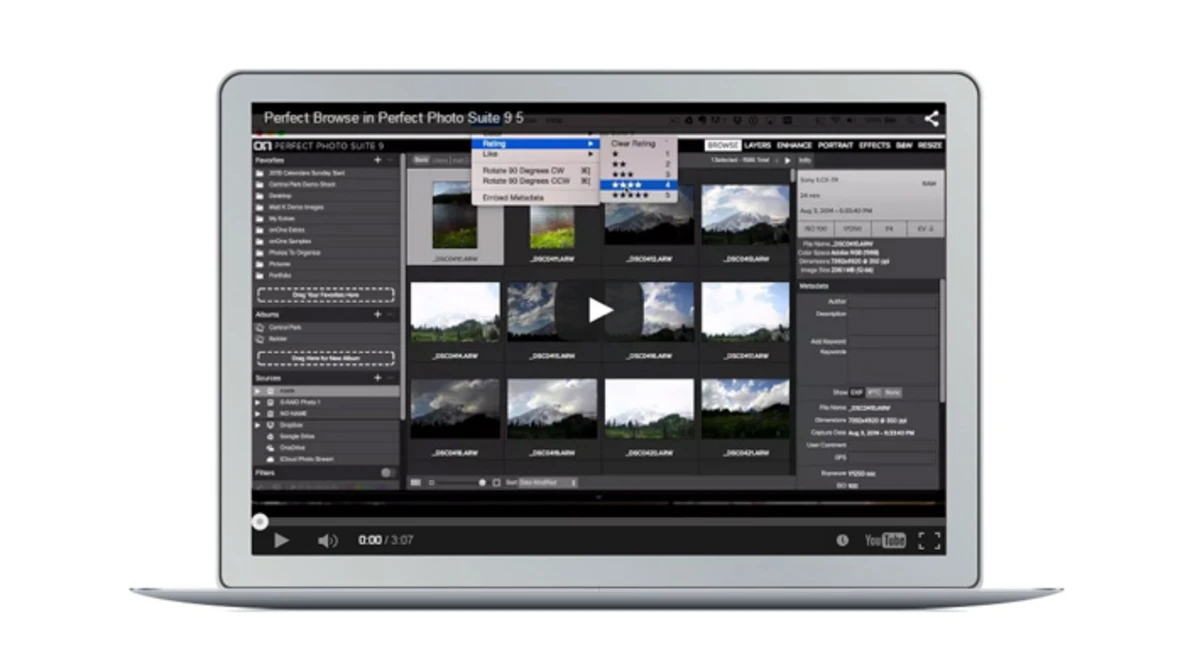The image size is (1185, 670).
Task: Open the Matt K Demo Images folder
Action: pos(295,207)
